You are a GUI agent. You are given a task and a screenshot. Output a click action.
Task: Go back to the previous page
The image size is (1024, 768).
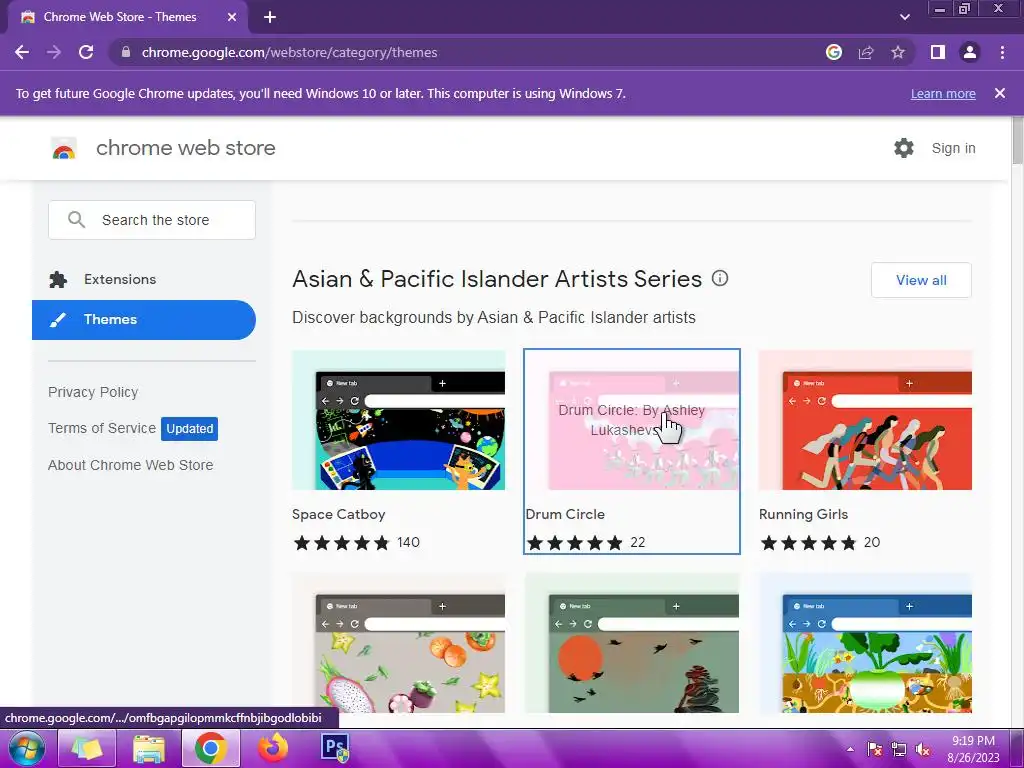22,52
